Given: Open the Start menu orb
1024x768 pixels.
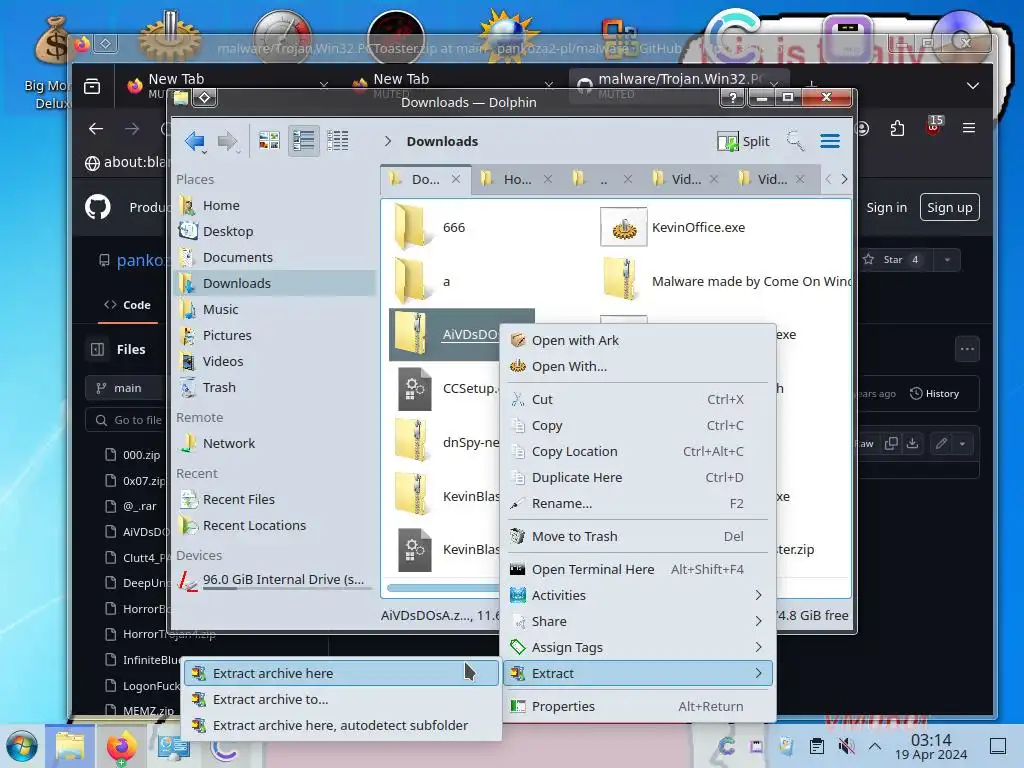Looking at the screenshot, I should 23,746.
